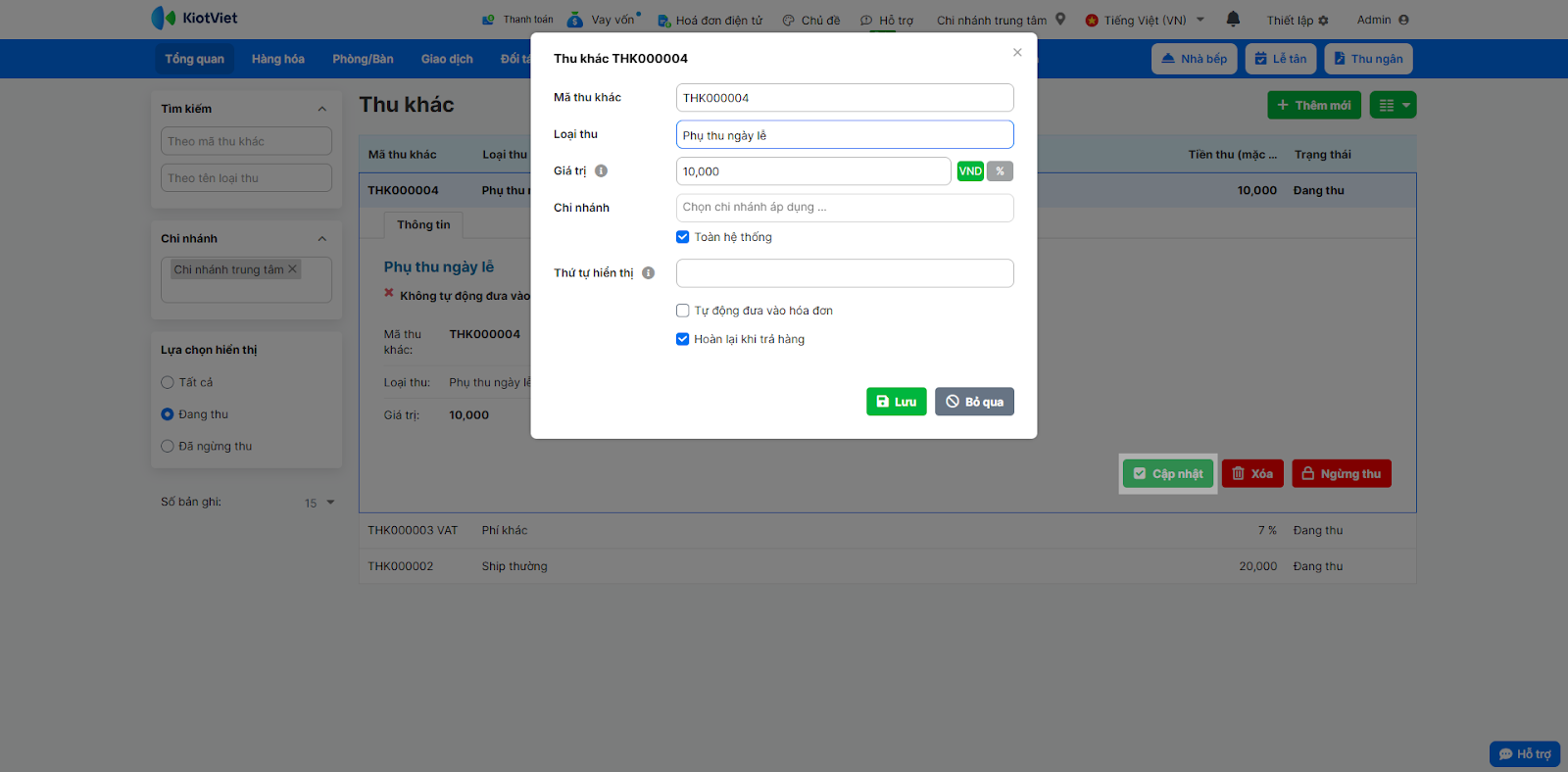Open Hỗ trợ menu in top bar
The width and height of the screenshot is (1568, 772).
point(887,21)
